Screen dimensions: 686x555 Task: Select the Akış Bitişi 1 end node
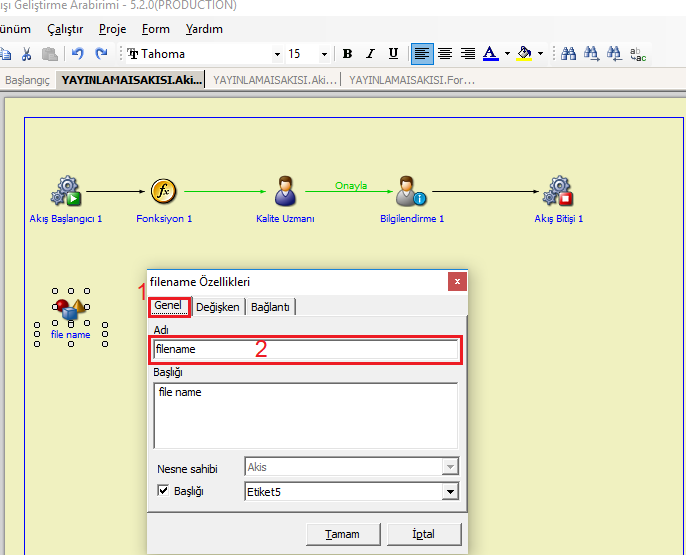[558, 191]
